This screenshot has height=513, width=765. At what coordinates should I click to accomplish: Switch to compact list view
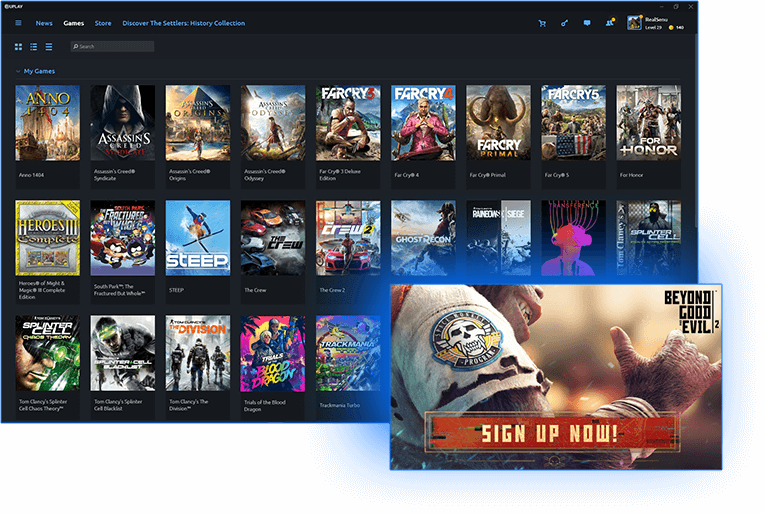(49, 47)
